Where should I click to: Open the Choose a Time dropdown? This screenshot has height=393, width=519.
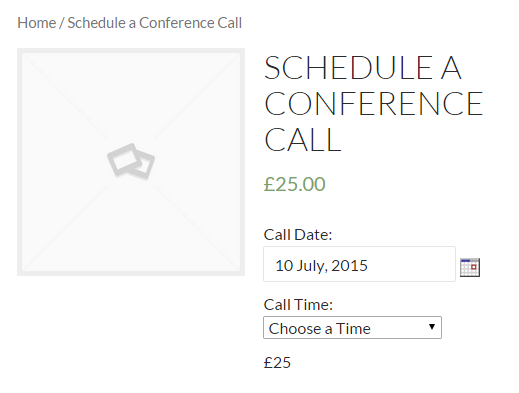[x=352, y=328]
